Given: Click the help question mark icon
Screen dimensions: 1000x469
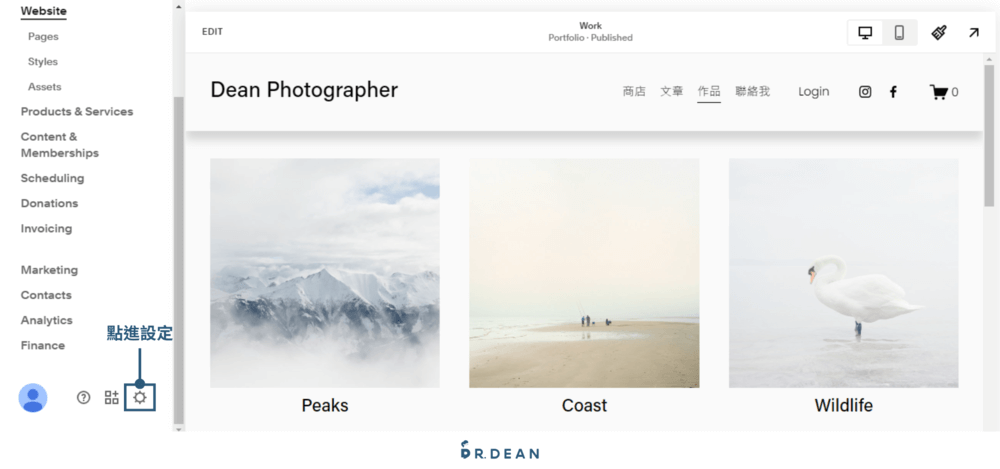Looking at the screenshot, I should (84, 398).
